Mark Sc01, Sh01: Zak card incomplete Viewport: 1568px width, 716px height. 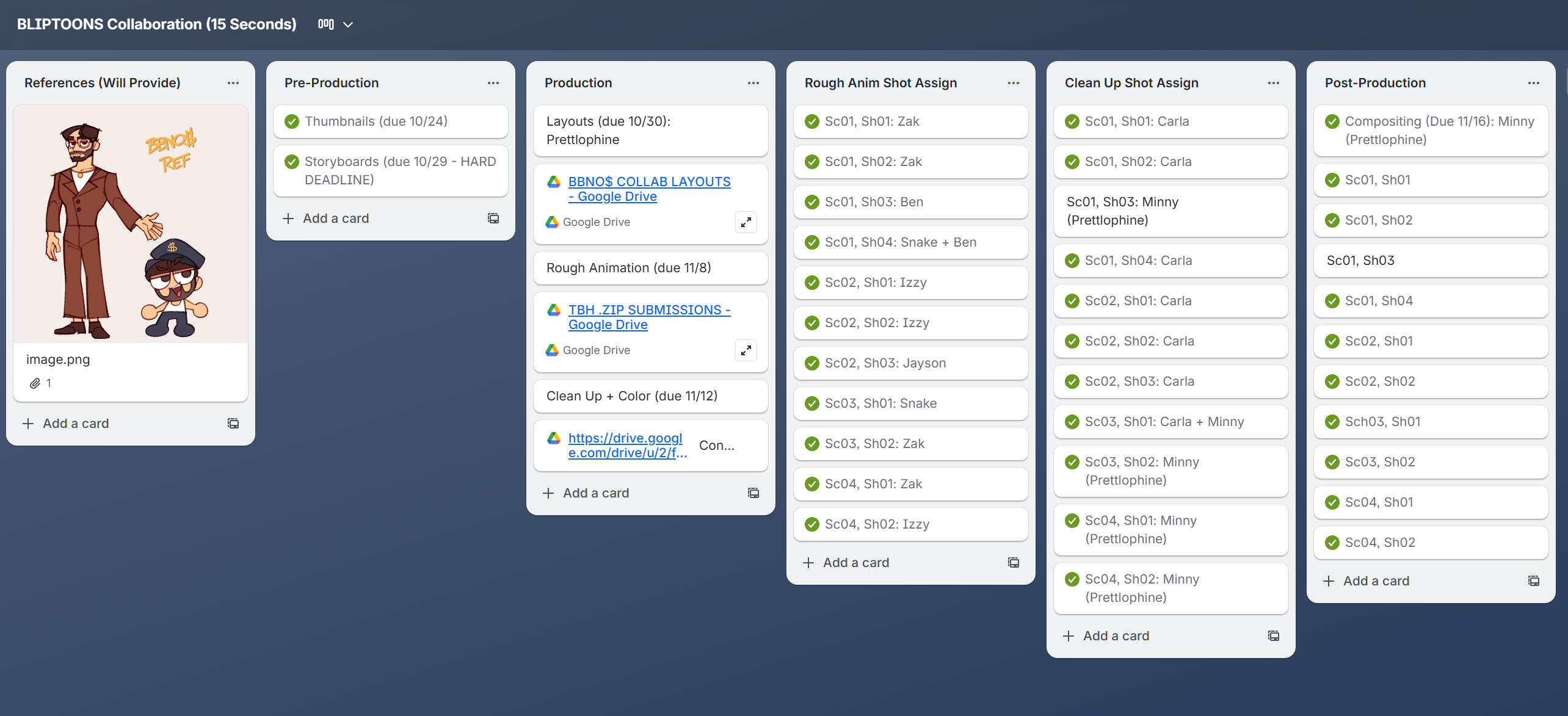coord(812,121)
